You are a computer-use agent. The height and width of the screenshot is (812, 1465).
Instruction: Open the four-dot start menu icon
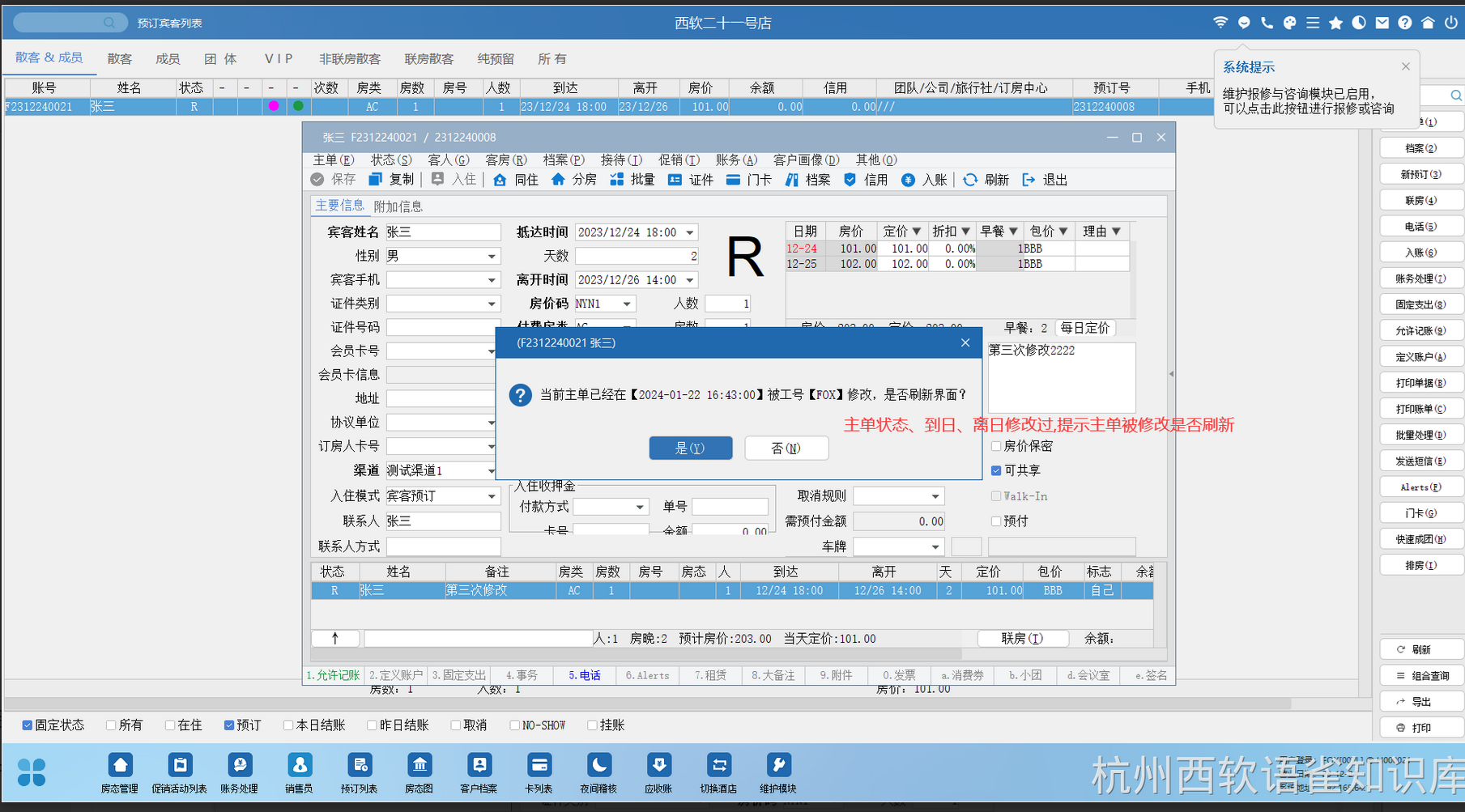tap(32, 772)
